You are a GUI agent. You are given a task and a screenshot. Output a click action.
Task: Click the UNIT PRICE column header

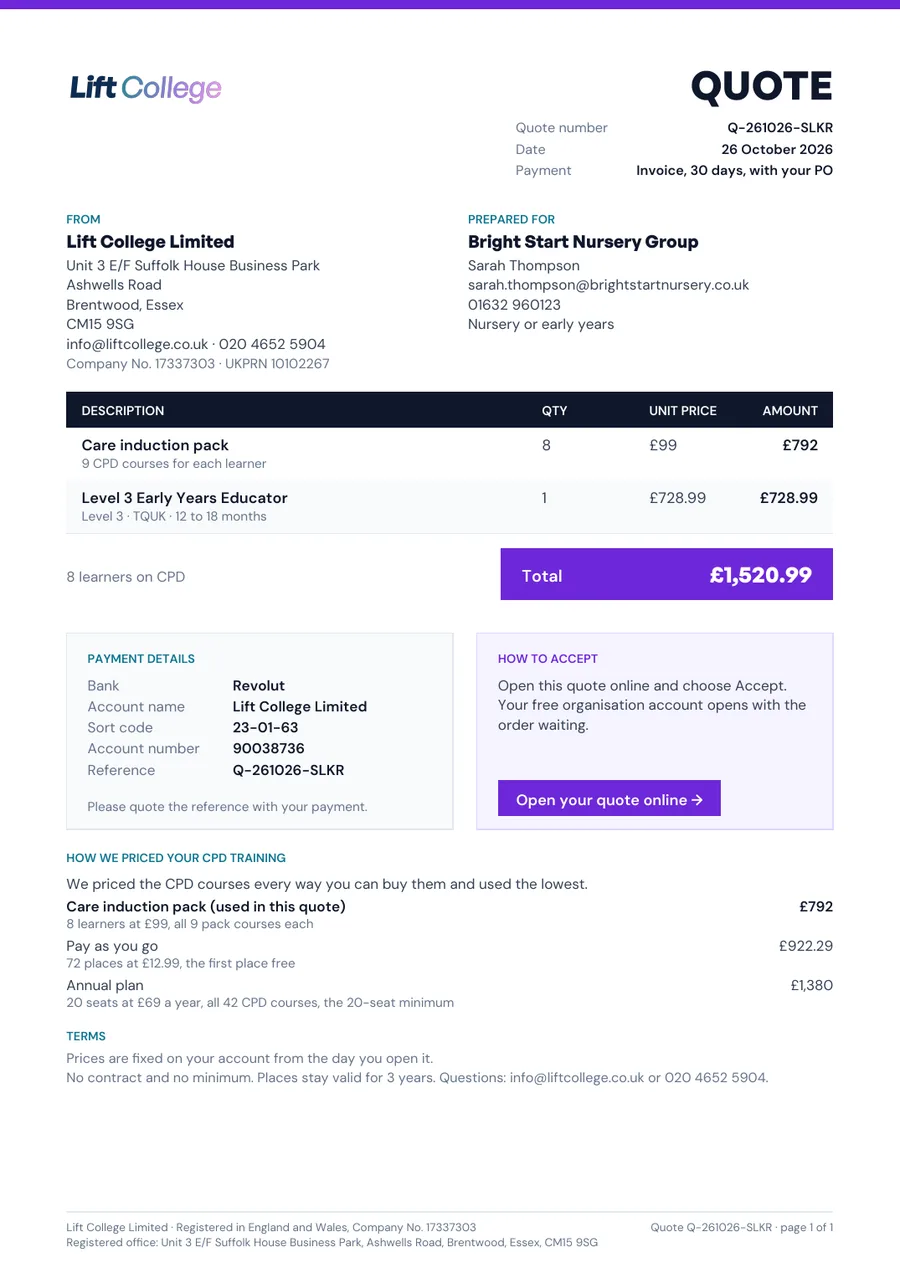click(x=683, y=411)
